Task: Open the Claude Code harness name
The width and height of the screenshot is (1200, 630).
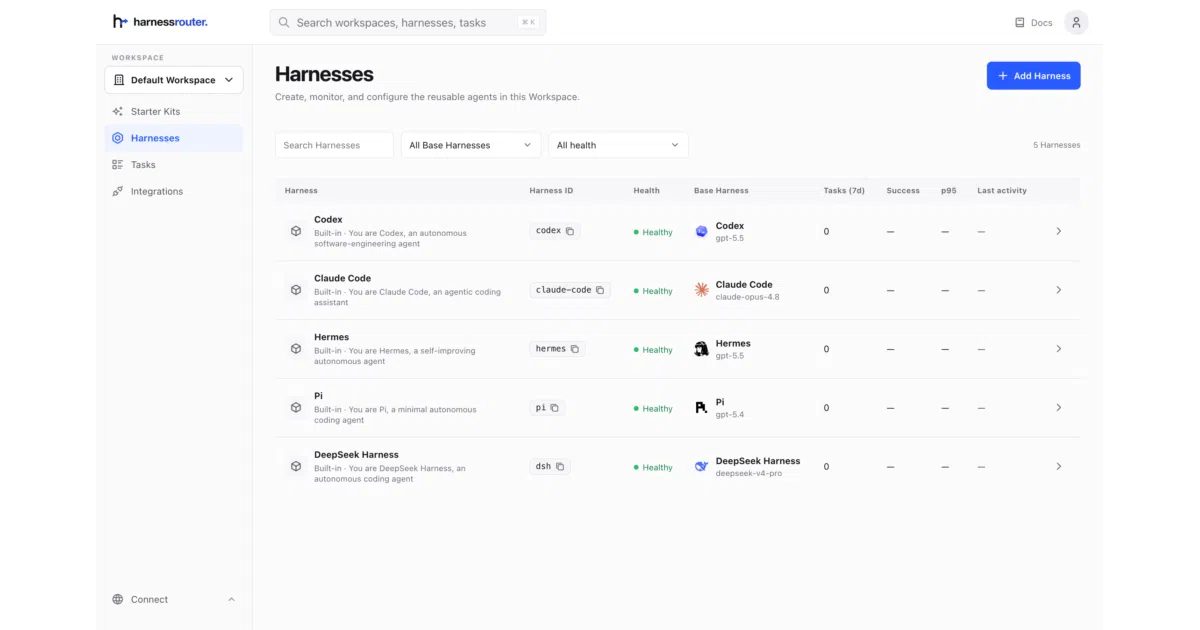Action: click(x=342, y=278)
